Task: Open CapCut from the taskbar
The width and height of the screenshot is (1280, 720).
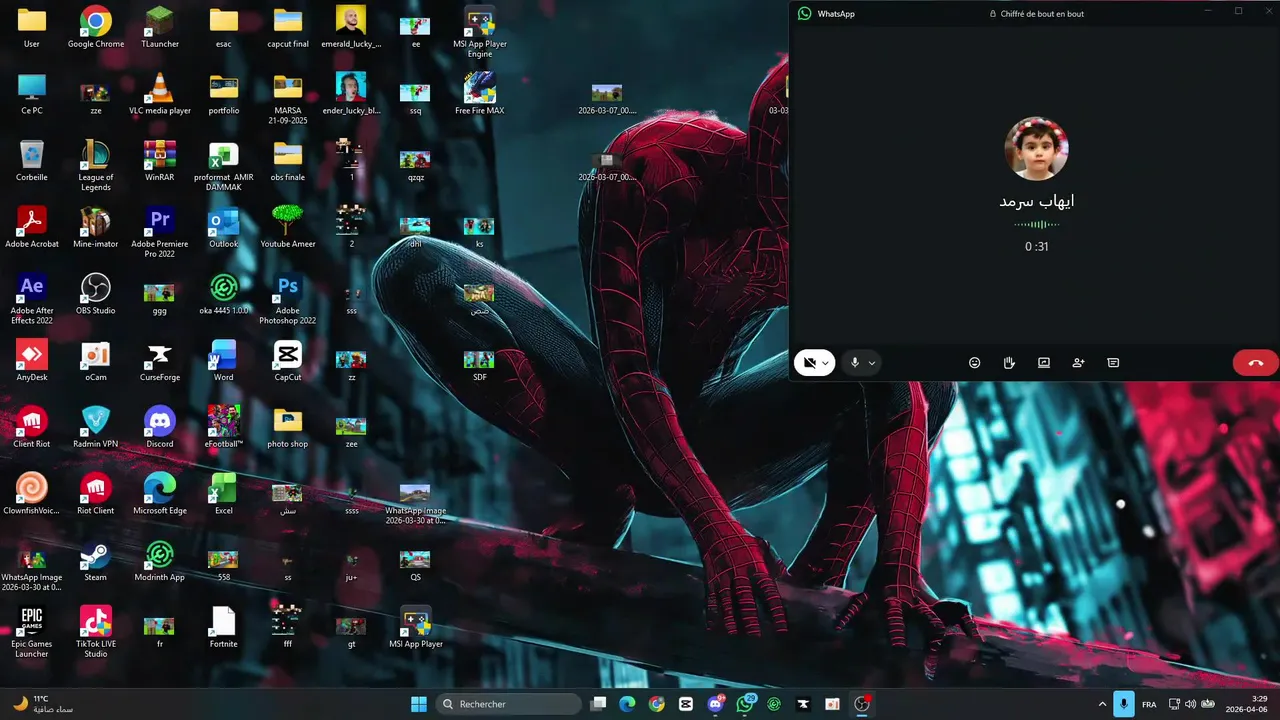Action: click(686, 704)
